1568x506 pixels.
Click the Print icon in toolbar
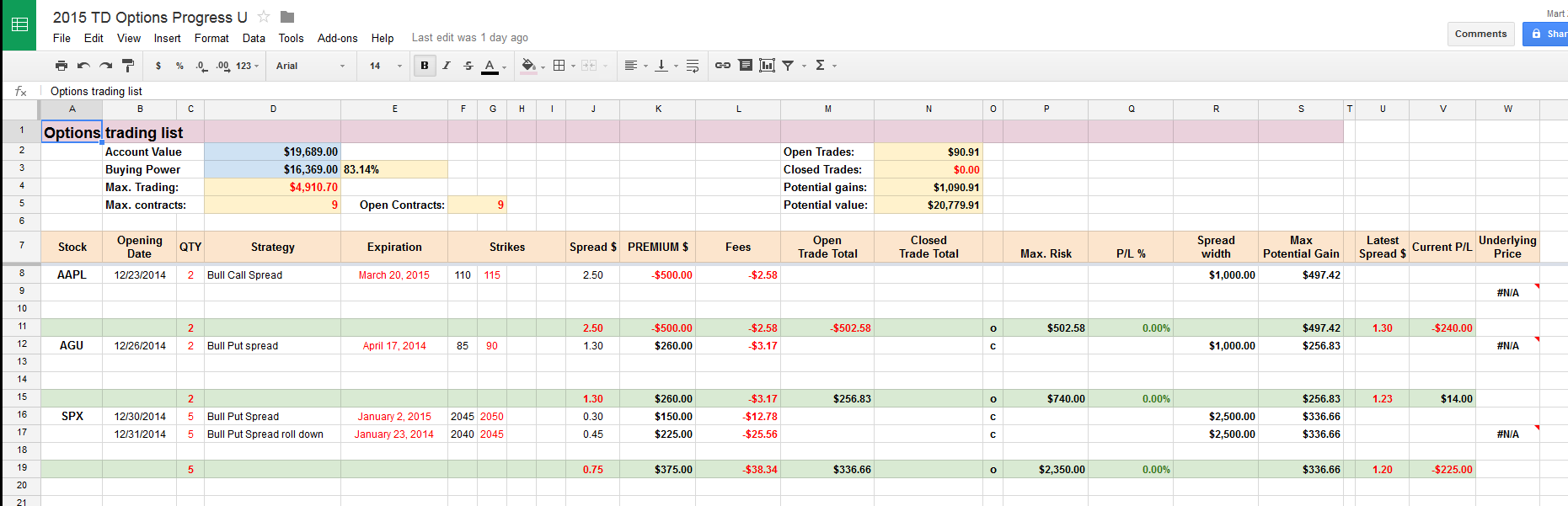coord(62,66)
